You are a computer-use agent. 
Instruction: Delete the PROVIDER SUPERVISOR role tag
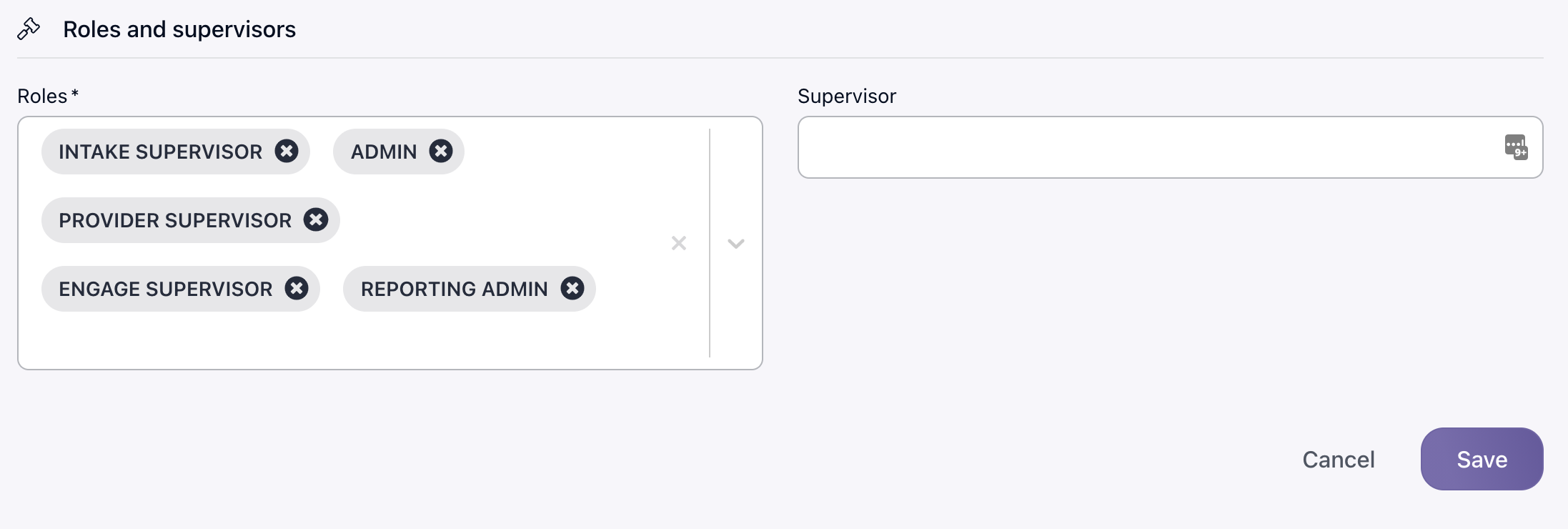(316, 220)
